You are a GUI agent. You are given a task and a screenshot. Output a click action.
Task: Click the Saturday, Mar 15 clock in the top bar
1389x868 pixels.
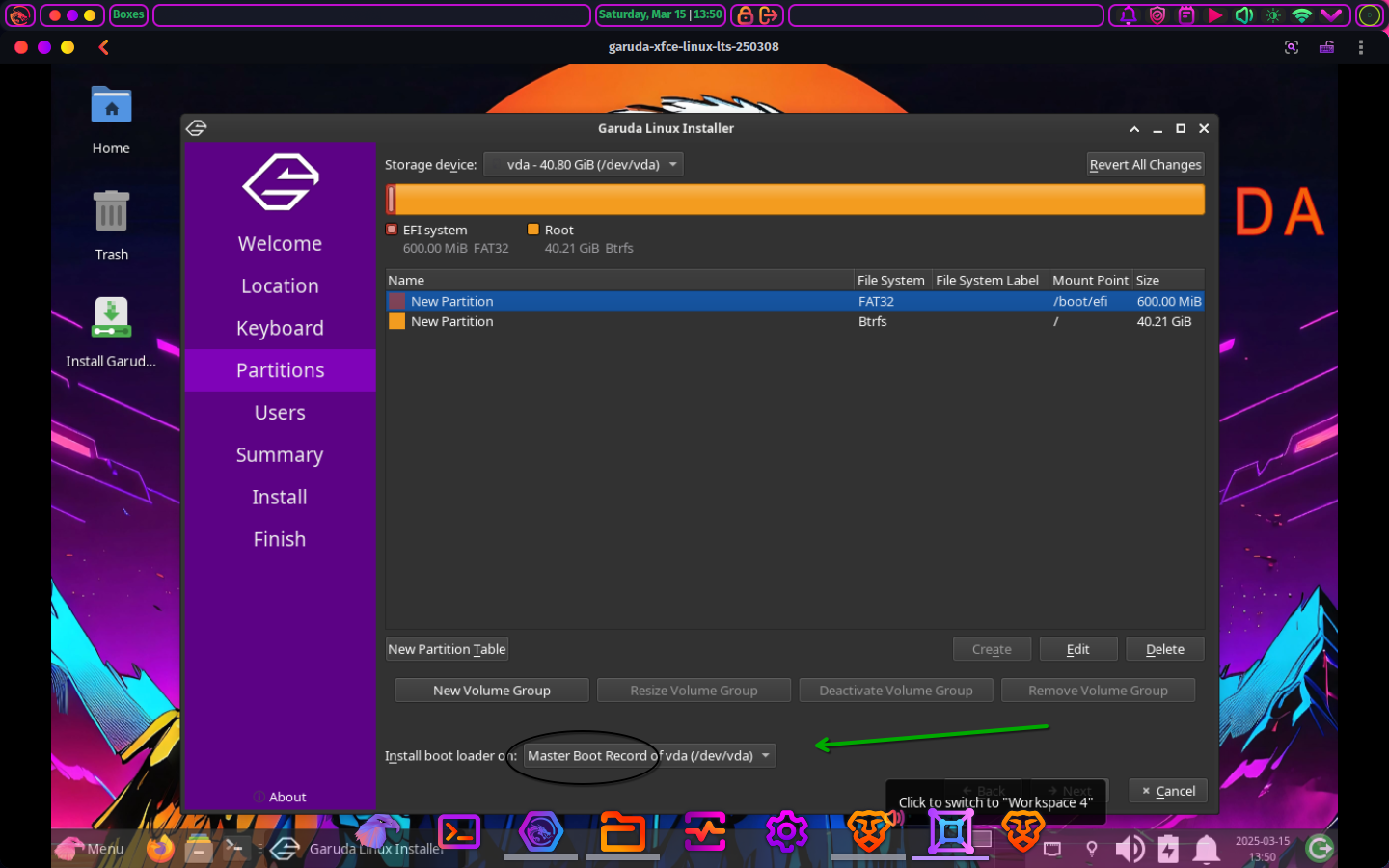[661, 15]
